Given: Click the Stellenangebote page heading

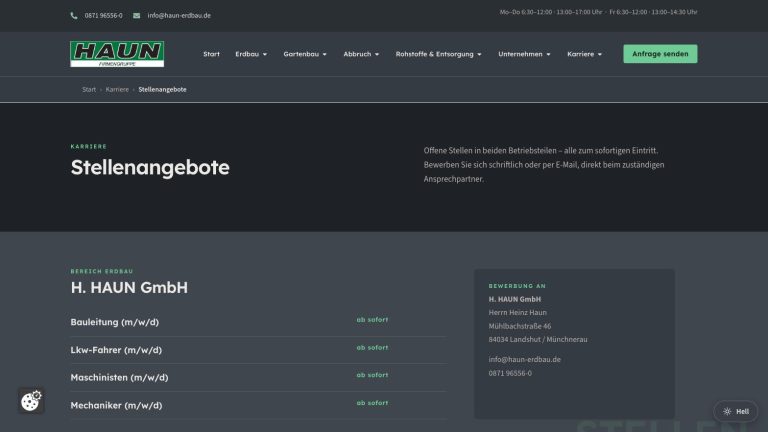Looking at the screenshot, I should click(150, 168).
